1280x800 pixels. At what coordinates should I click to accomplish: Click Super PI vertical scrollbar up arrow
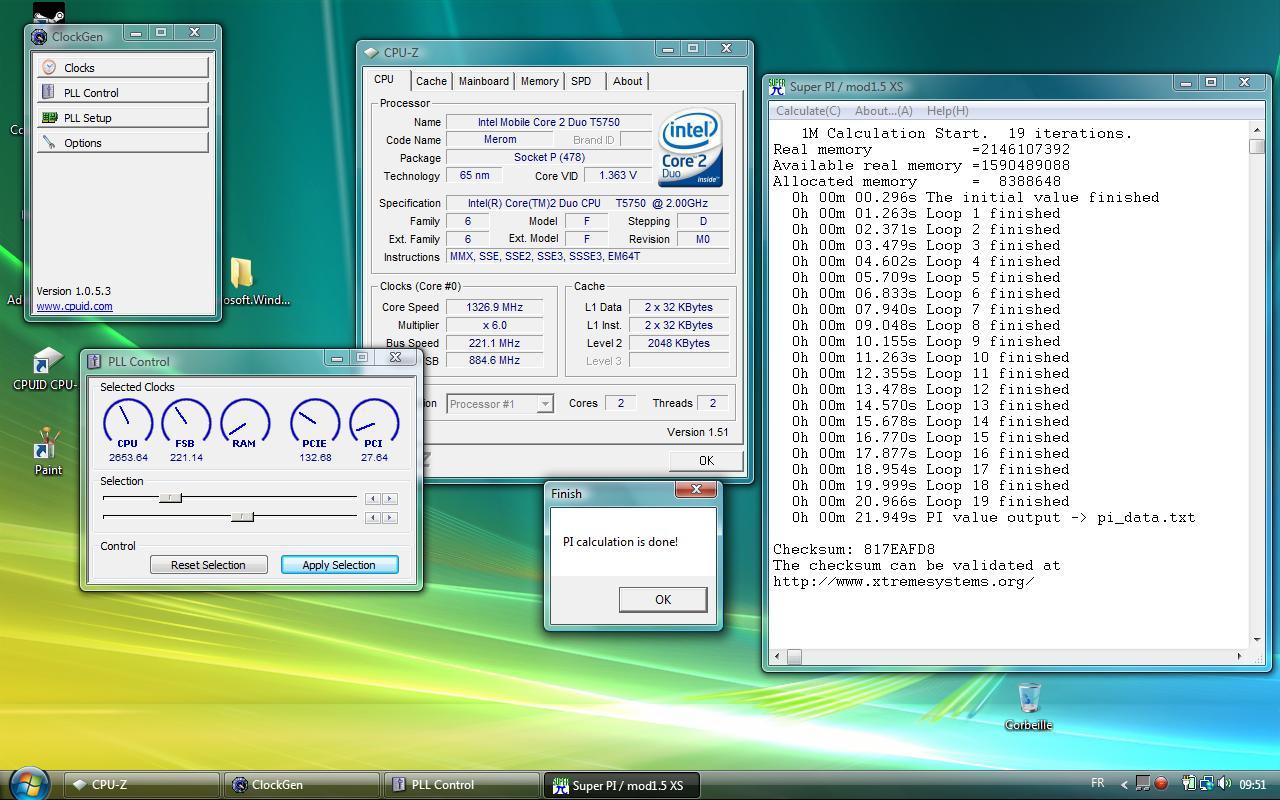coord(1257,130)
